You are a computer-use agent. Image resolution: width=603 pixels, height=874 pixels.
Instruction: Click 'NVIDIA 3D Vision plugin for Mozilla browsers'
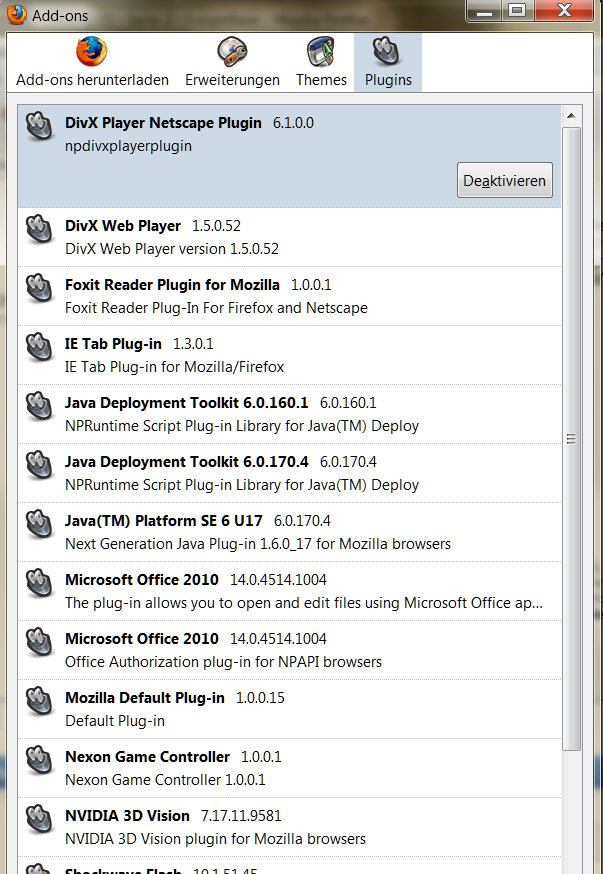pyautogui.click(x=216, y=839)
